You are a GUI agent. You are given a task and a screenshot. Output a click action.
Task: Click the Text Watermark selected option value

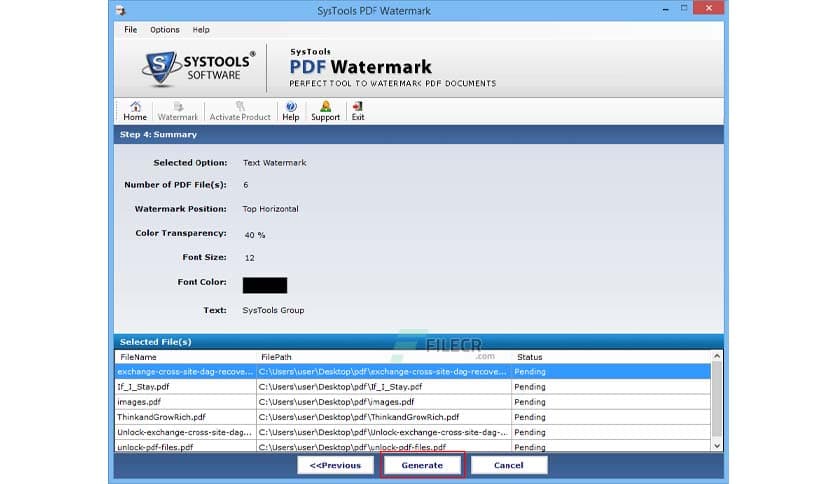click(275, 163)
